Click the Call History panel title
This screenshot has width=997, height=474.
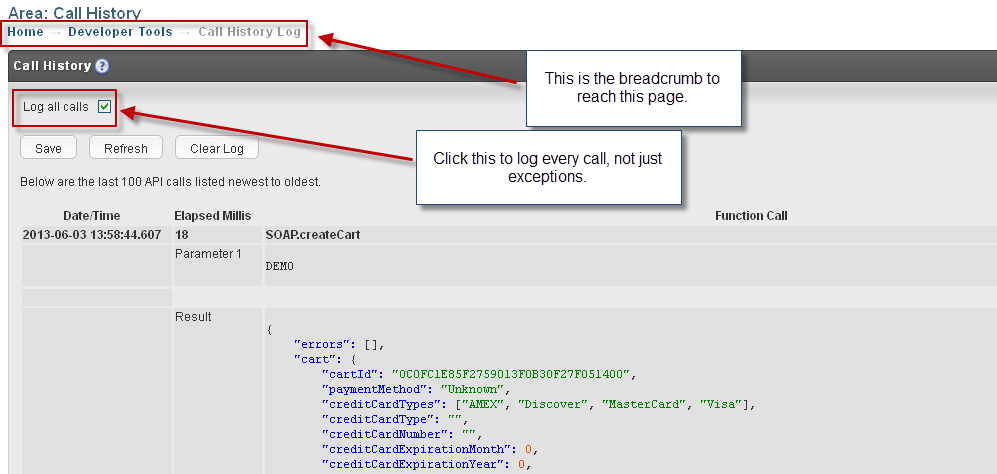click(52, 66)
